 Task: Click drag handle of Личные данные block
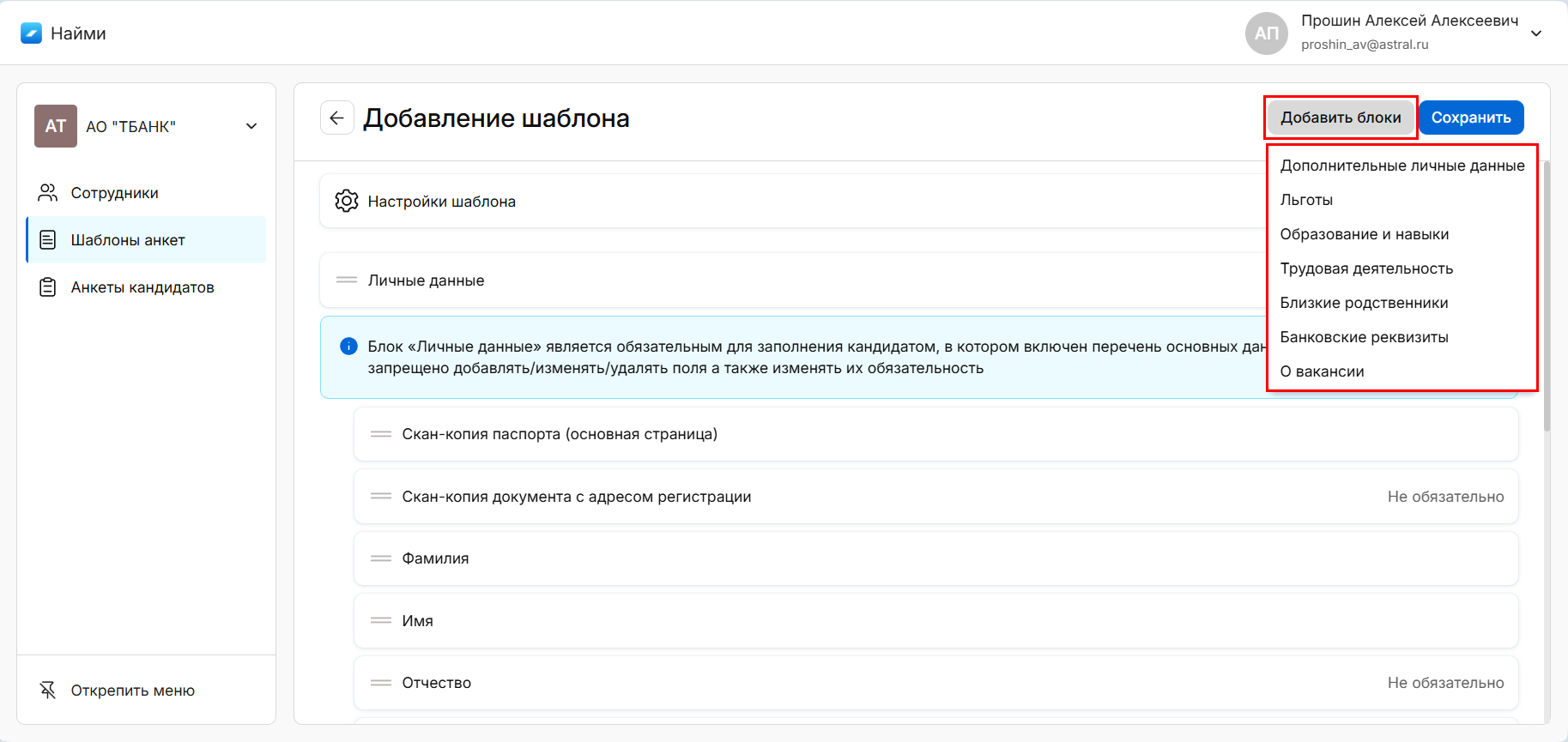(347, 281)
